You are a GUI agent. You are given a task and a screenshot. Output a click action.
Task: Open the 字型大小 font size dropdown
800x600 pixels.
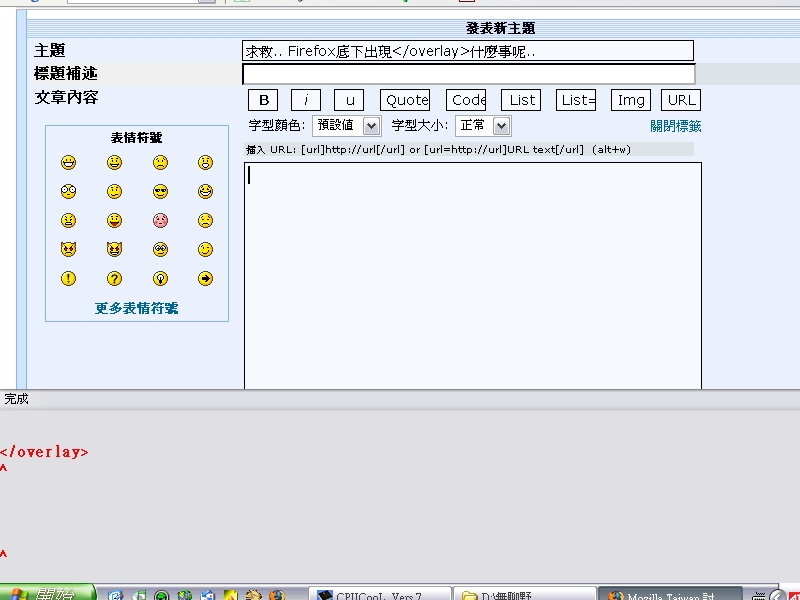point(484,126)
